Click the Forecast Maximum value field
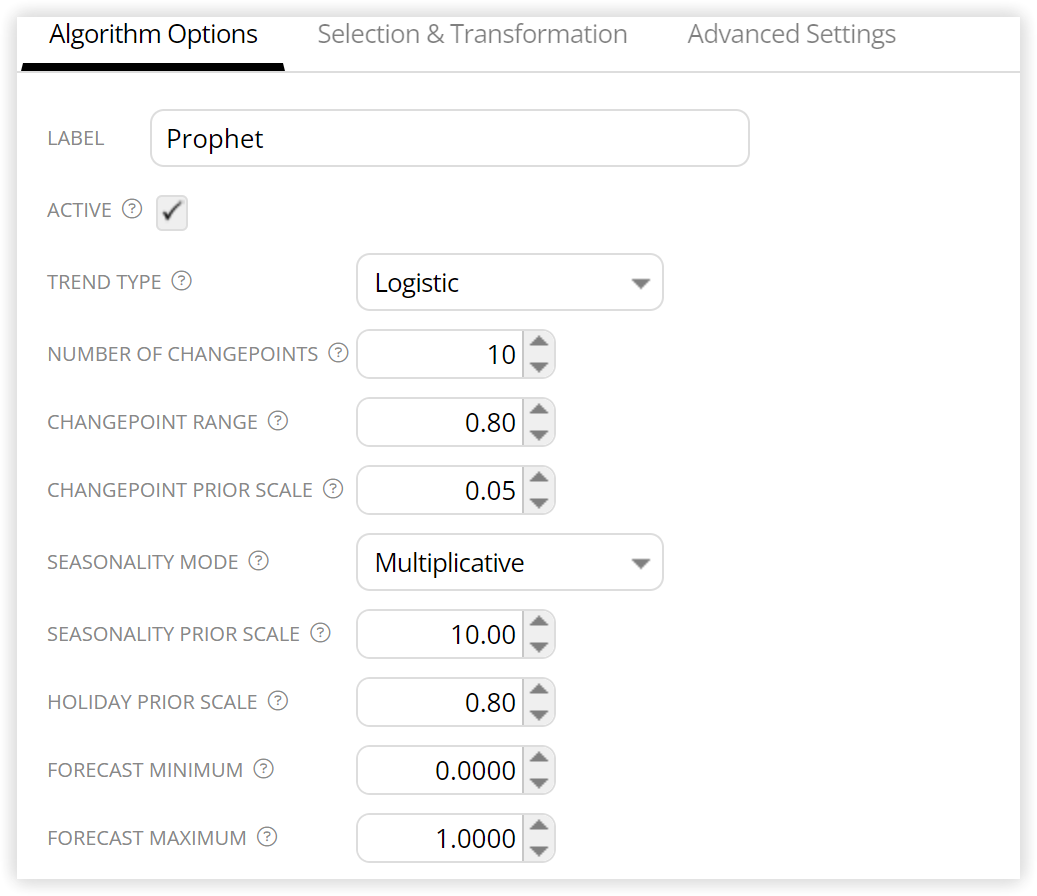This screenshot has height=896, width=1037. 440,838
